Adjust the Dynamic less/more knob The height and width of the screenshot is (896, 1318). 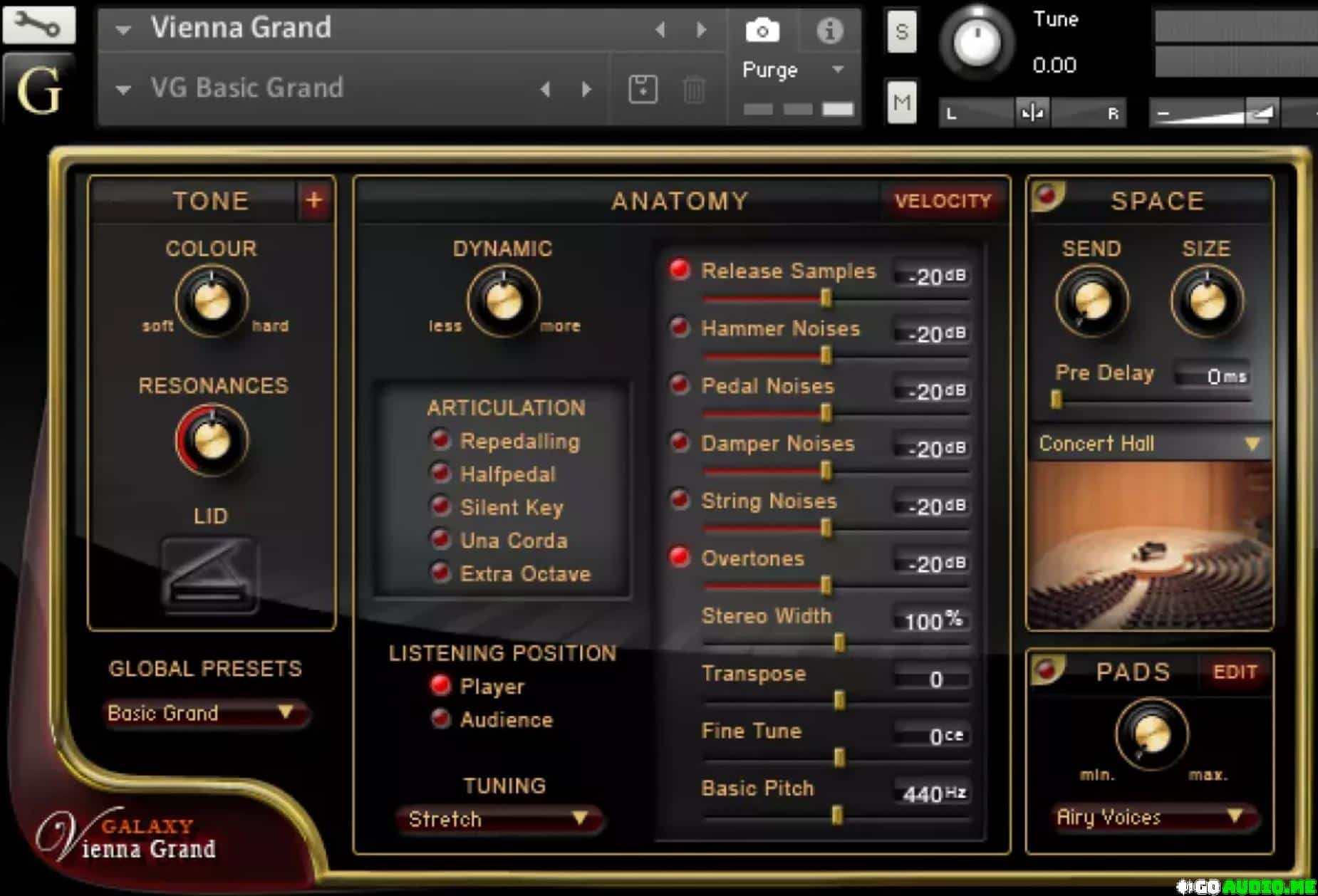(504, 302)
